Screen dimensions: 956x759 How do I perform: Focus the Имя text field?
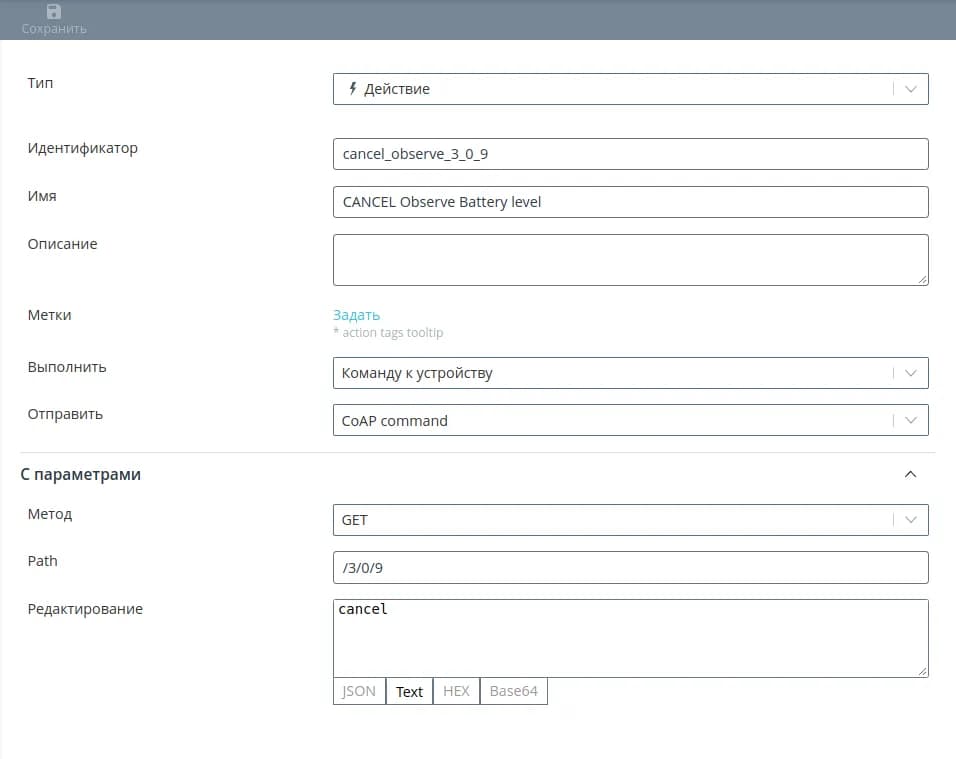click(630, 202)
